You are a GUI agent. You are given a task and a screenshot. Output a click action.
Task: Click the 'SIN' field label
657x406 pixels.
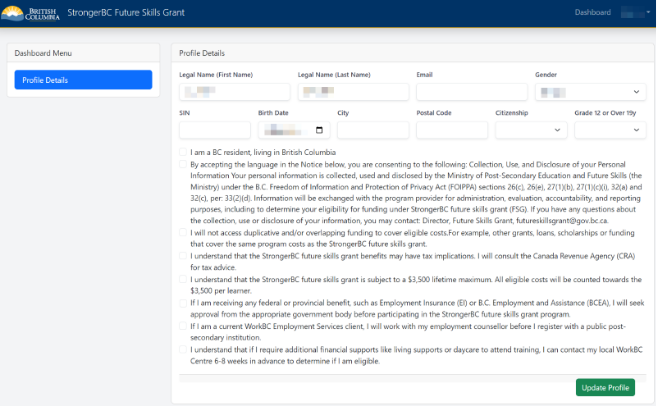coord(184,113)
